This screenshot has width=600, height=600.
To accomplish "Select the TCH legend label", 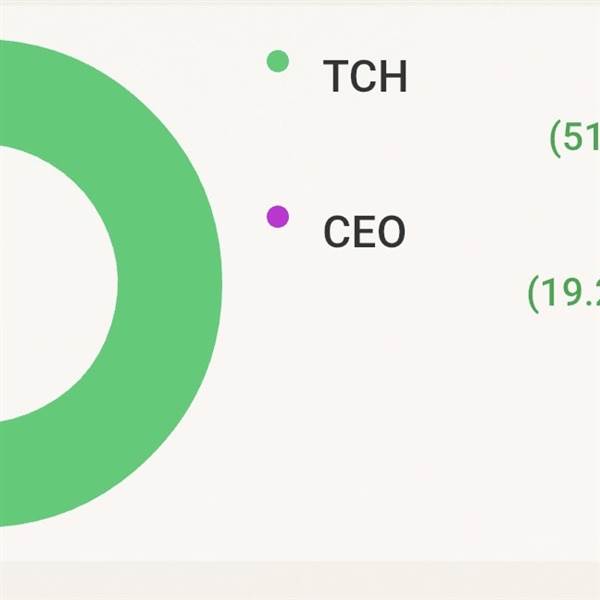I will pyautogui.click(x=365, y=76).
